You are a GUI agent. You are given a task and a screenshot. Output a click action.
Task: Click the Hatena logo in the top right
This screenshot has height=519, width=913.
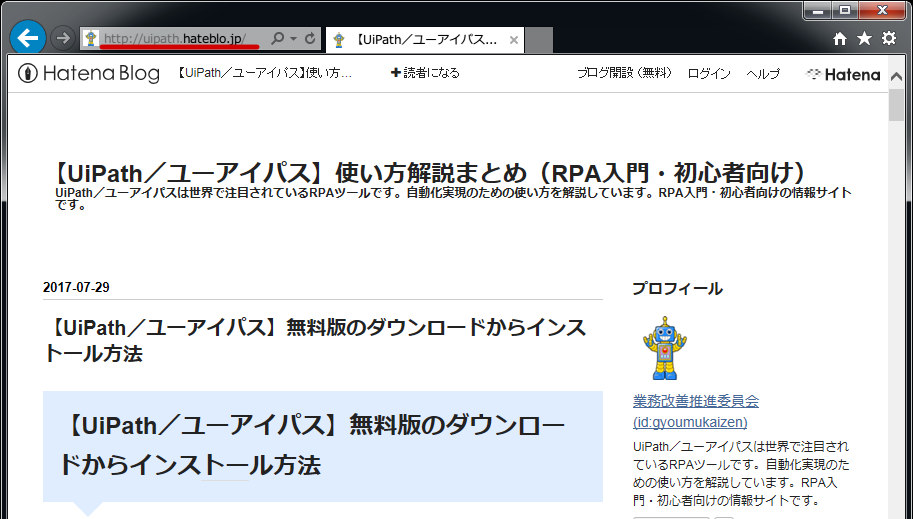pyautogui.click(x=843, y=75)
